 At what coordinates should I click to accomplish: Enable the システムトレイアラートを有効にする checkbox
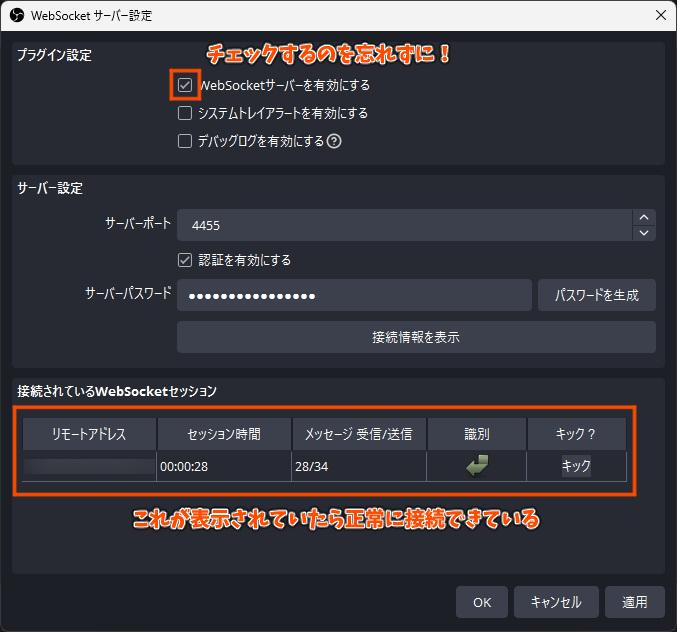pyautogui.click(x=185, y=113)
